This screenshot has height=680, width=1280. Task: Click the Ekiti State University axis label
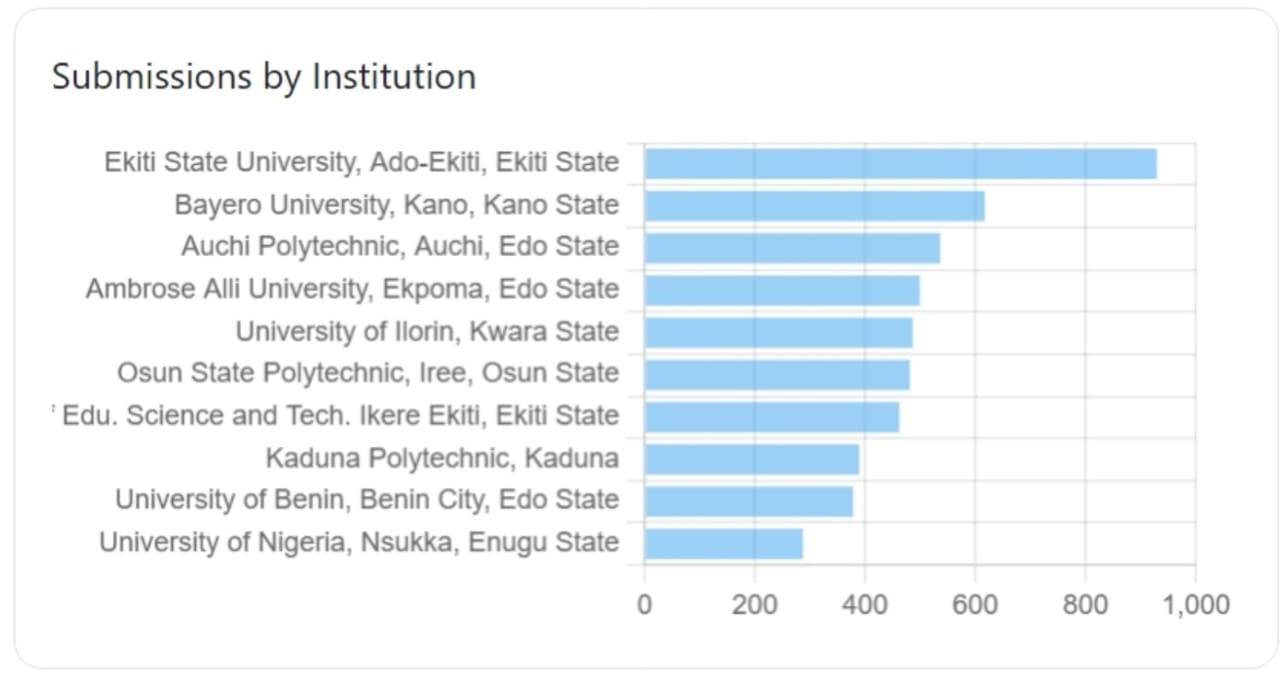[361, 162]
